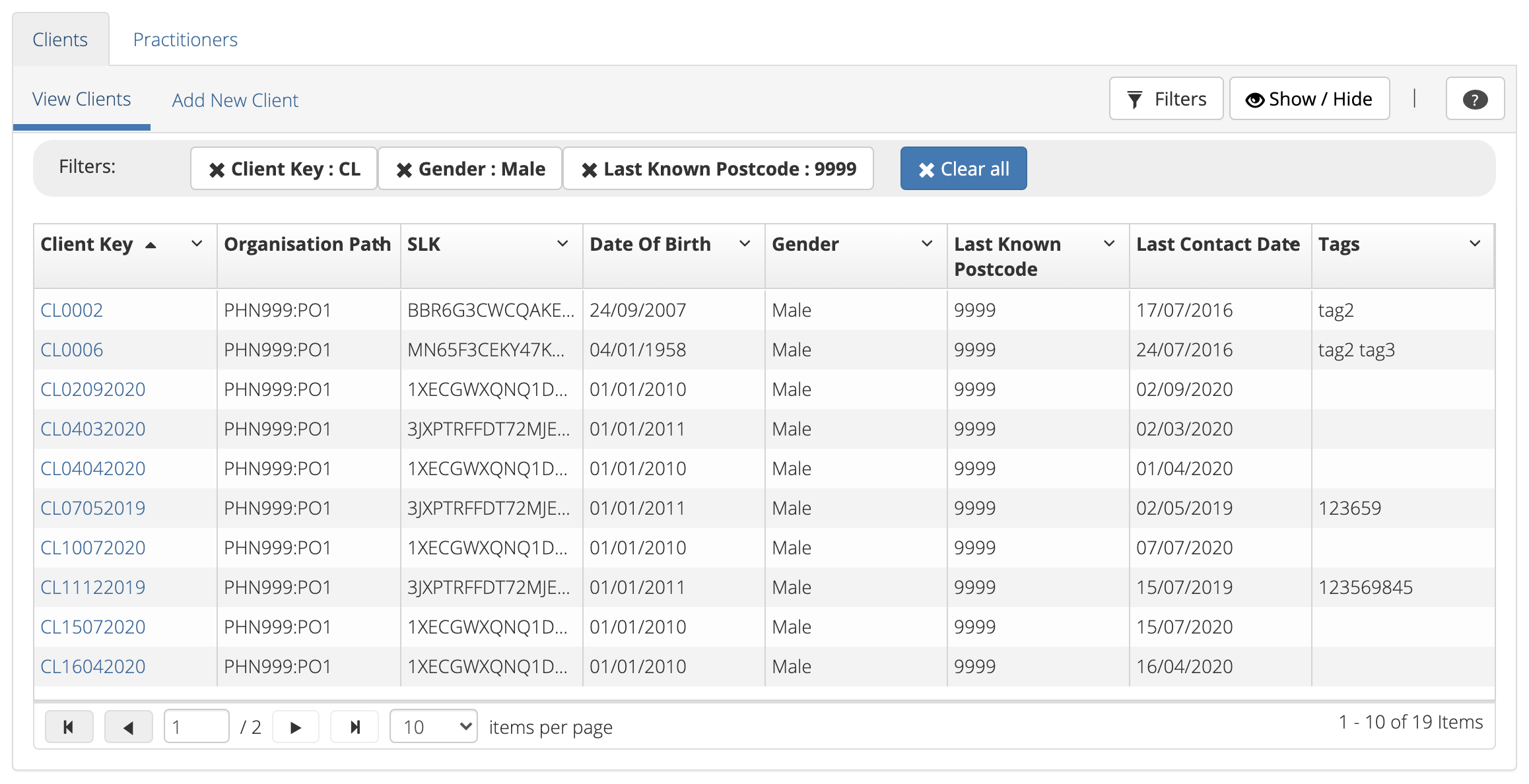Viewport: 1529px width, 784px height.
Task: Clear all active filters
Action: point(963,169)
